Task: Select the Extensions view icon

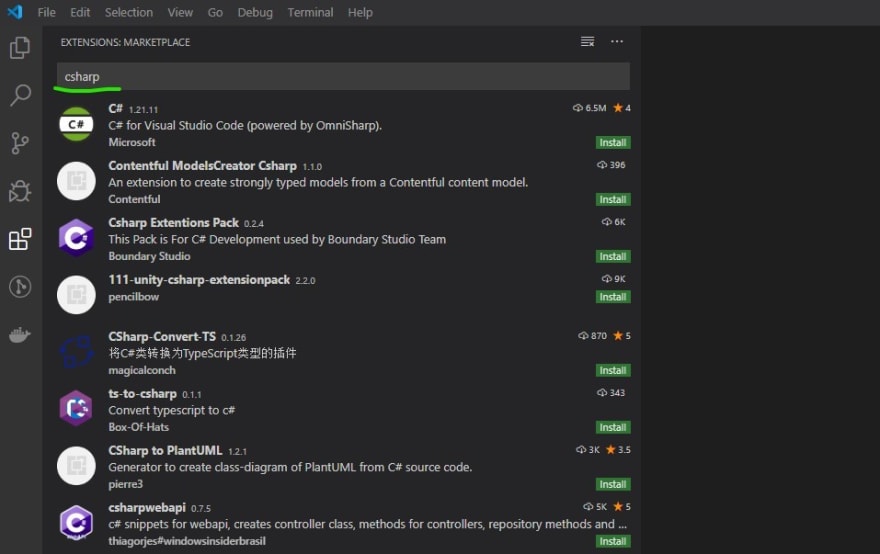Action: [20, 239]
